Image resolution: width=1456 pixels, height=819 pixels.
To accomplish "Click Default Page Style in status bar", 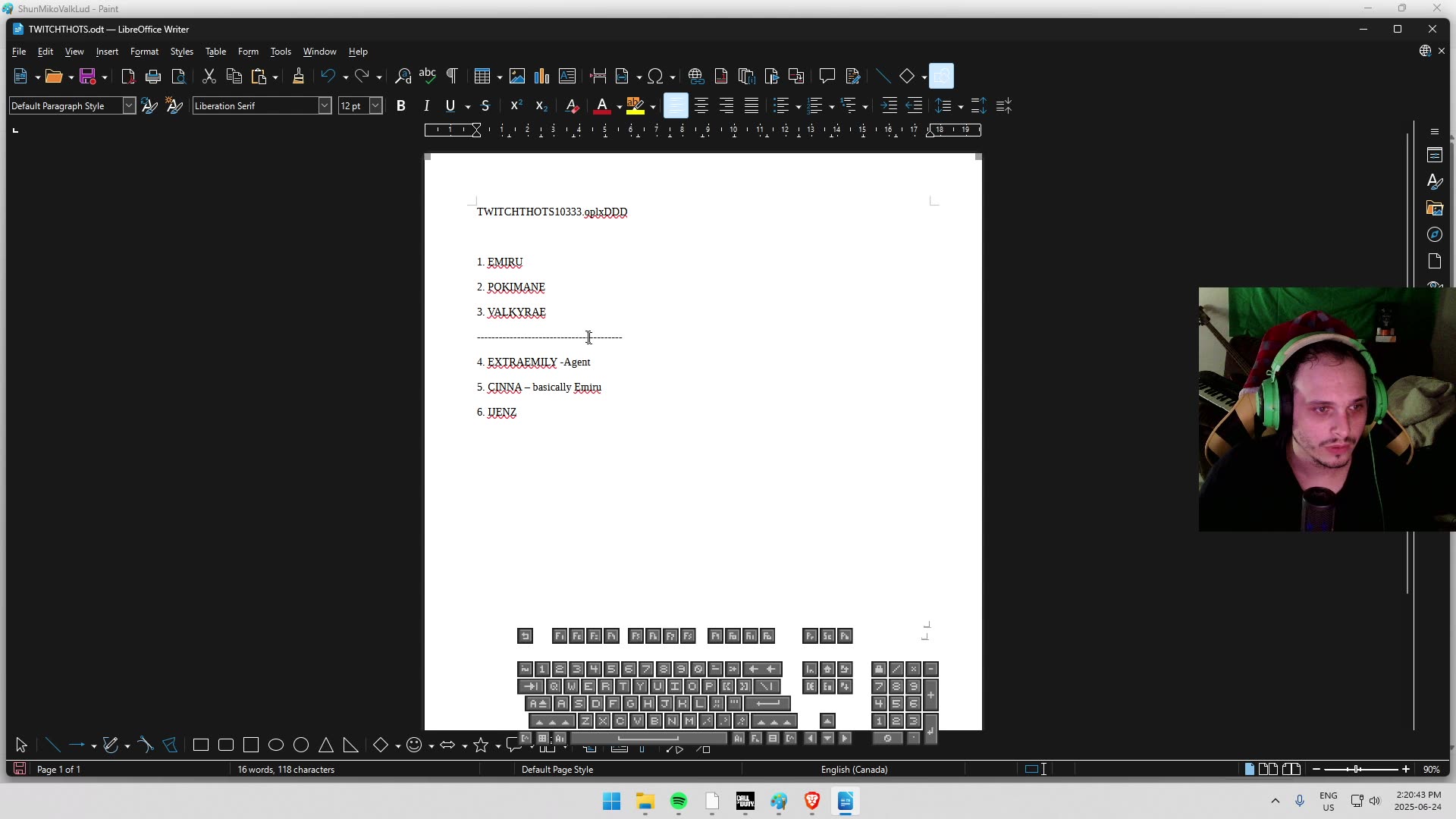I will click(557, 769).
